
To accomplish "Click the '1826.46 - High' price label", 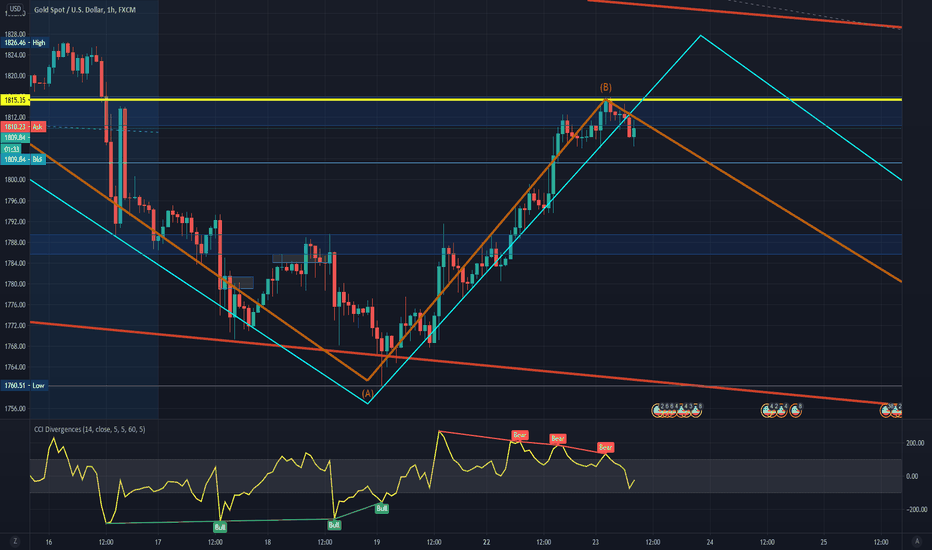I will [x=25, y=43].
